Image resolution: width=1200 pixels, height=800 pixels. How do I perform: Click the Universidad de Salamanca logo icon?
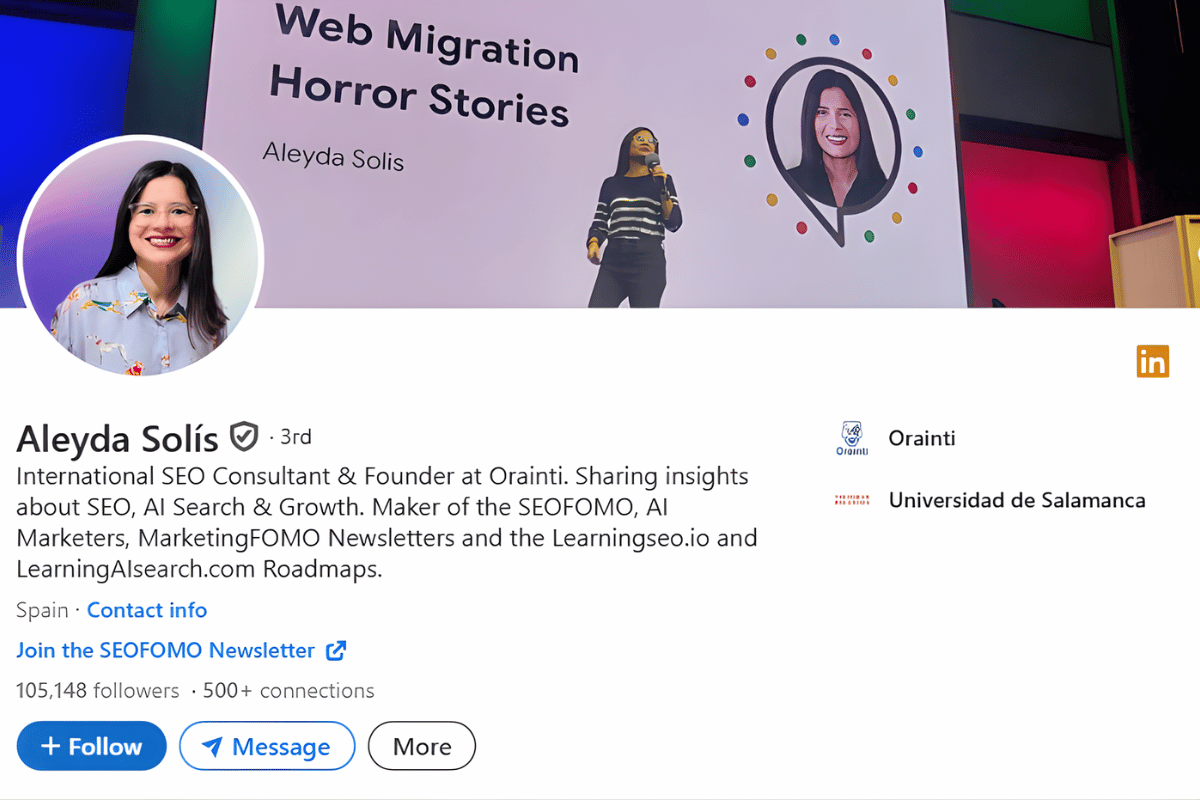point(851,500)
